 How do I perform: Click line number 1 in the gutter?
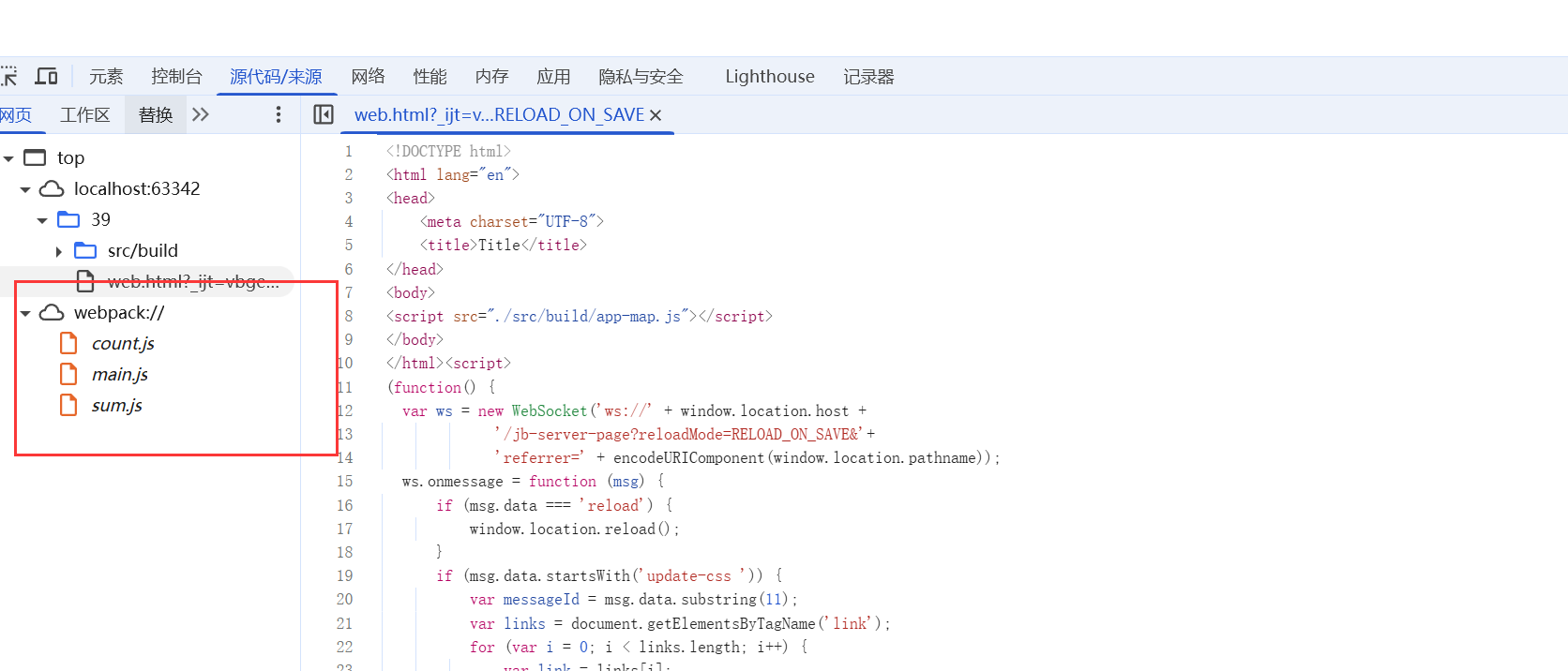pyautogui.click(x=348, y=151)
